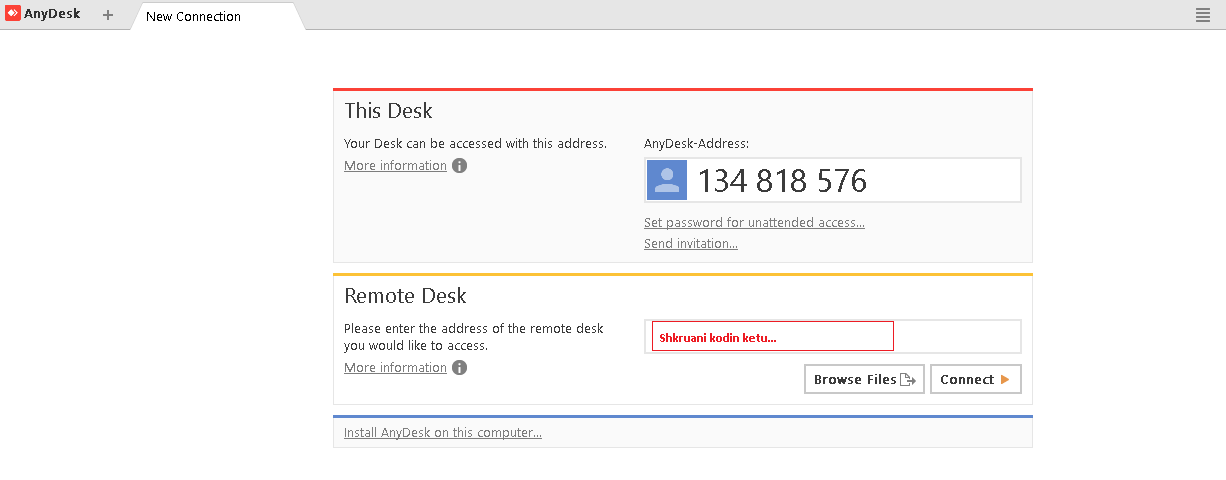Viewport: 1226px width, 480px height.
Task: Select the AnyDesk address 134 818 576
Action: (x=782, y=180)
